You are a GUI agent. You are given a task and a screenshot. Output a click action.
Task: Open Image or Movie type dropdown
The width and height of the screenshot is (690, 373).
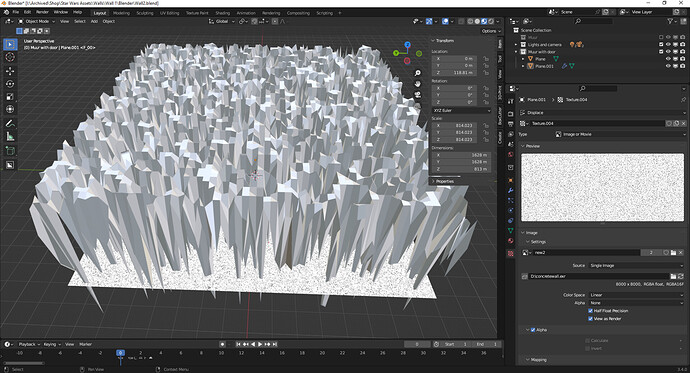pos(620,134)
